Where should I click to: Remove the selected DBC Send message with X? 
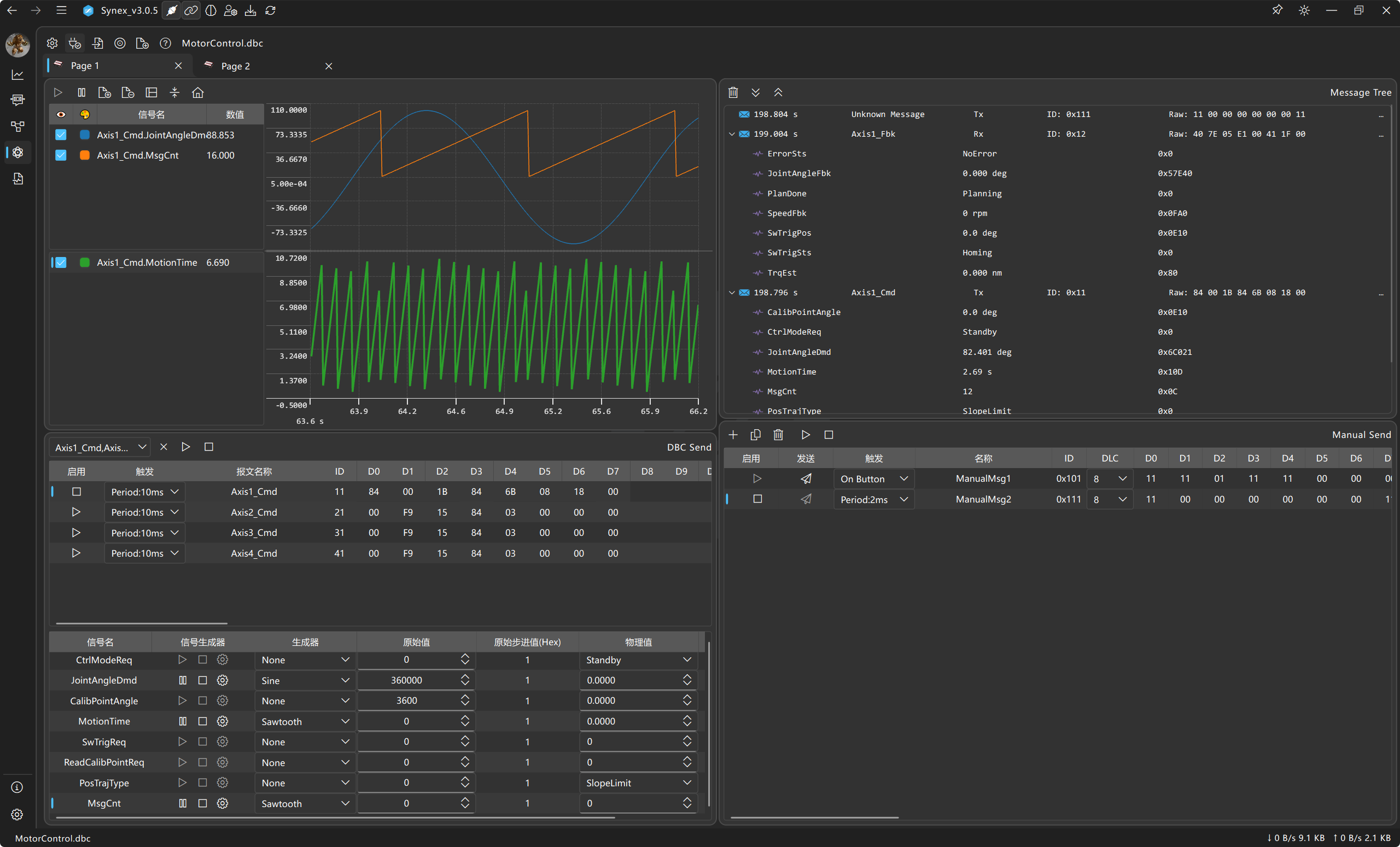(x=164, y=447)
